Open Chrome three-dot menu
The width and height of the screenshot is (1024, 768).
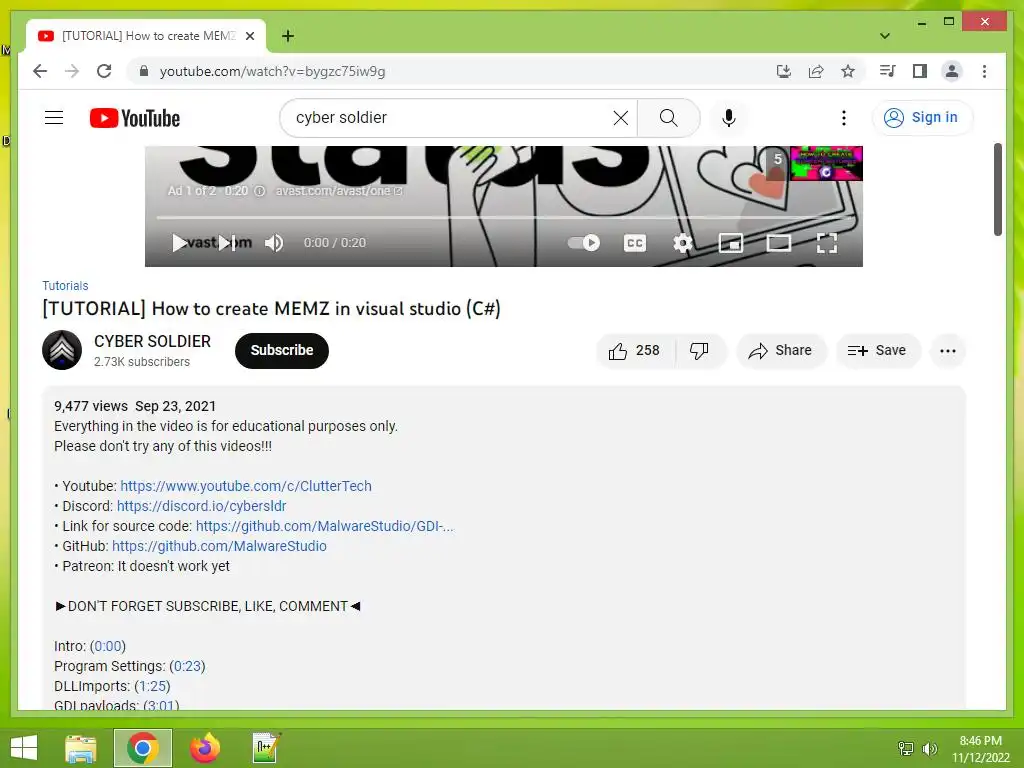(x=984, y=71)
